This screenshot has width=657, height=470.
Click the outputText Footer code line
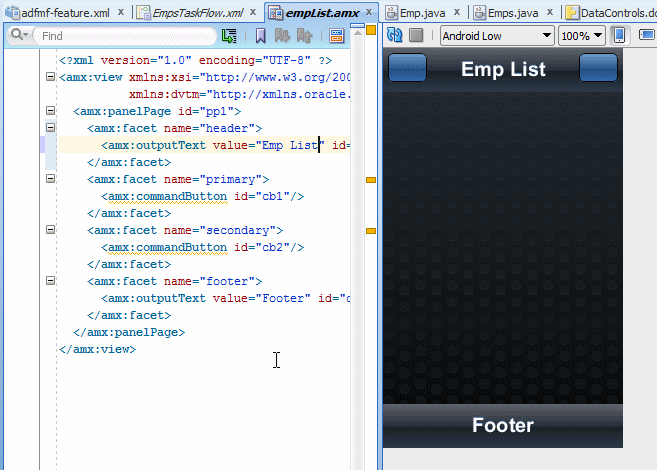tap(225, 298)
